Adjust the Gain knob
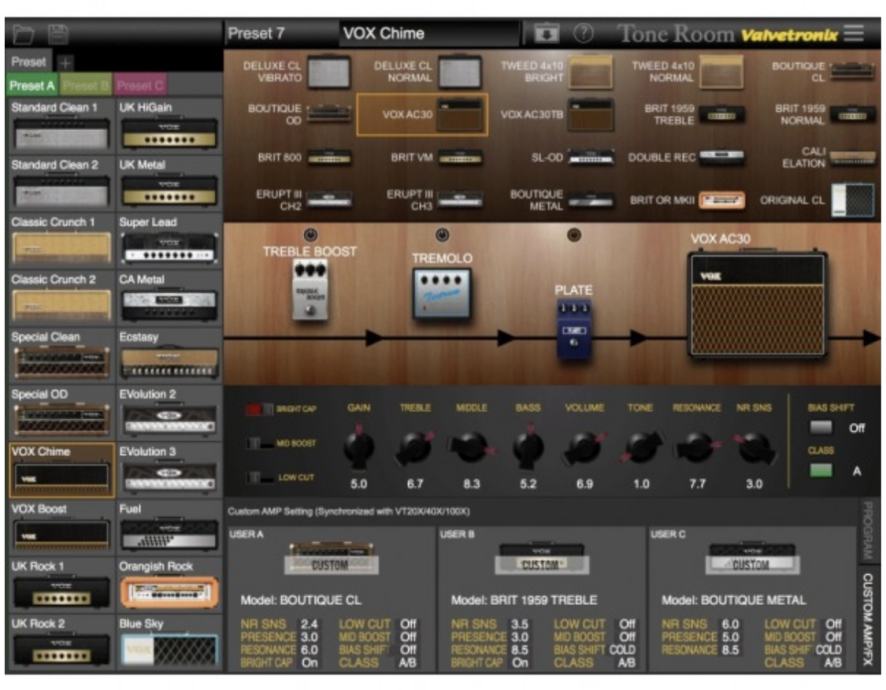This screenshot has width=886, height=690. coord(359,447)
